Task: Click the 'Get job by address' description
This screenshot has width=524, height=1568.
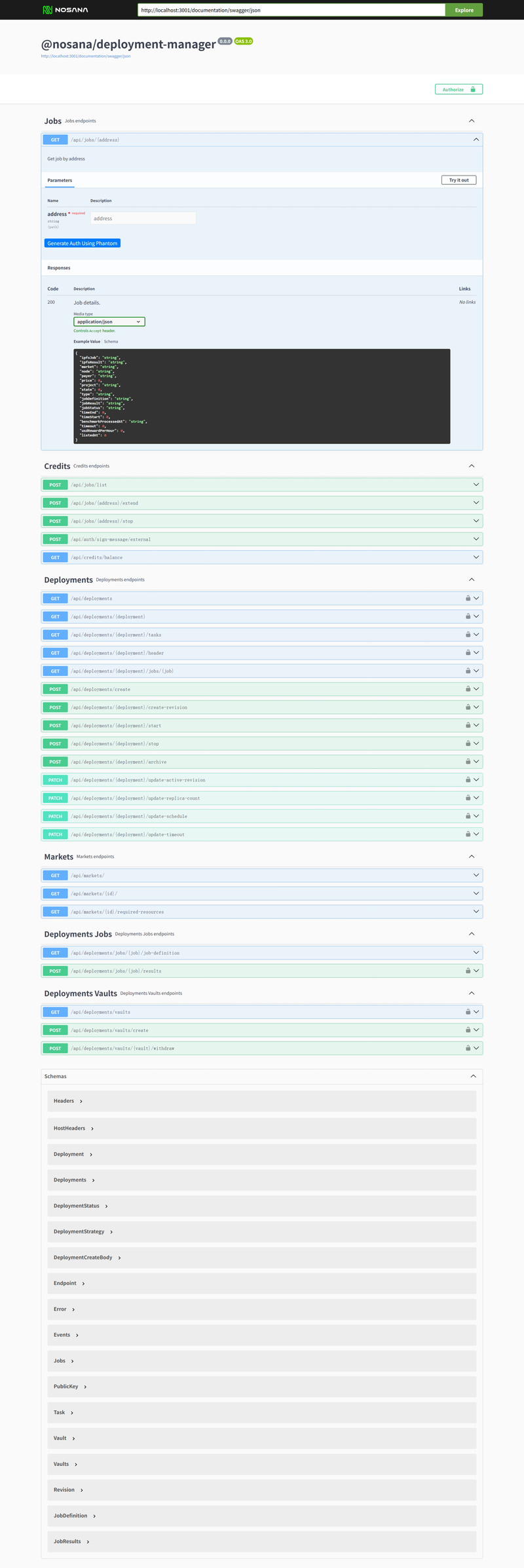Action: click(x=66, y=159)
